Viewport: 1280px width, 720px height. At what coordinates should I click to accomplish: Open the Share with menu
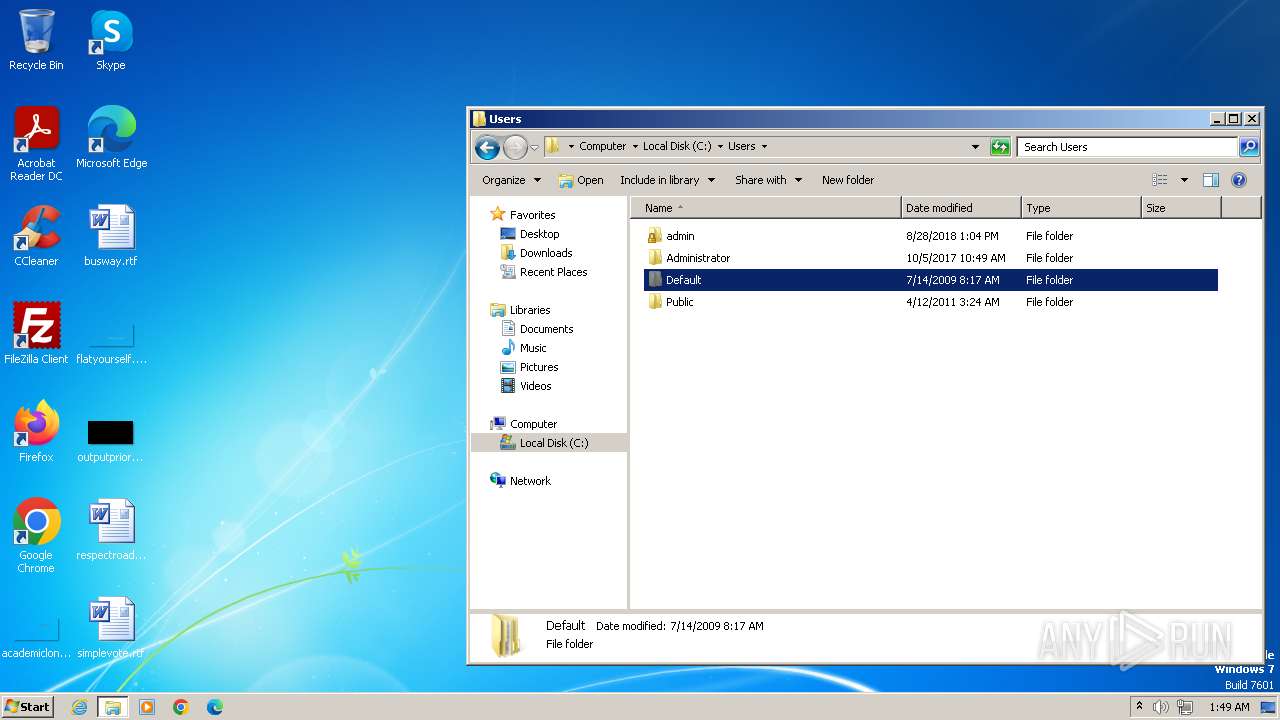(x=768, y=180)
